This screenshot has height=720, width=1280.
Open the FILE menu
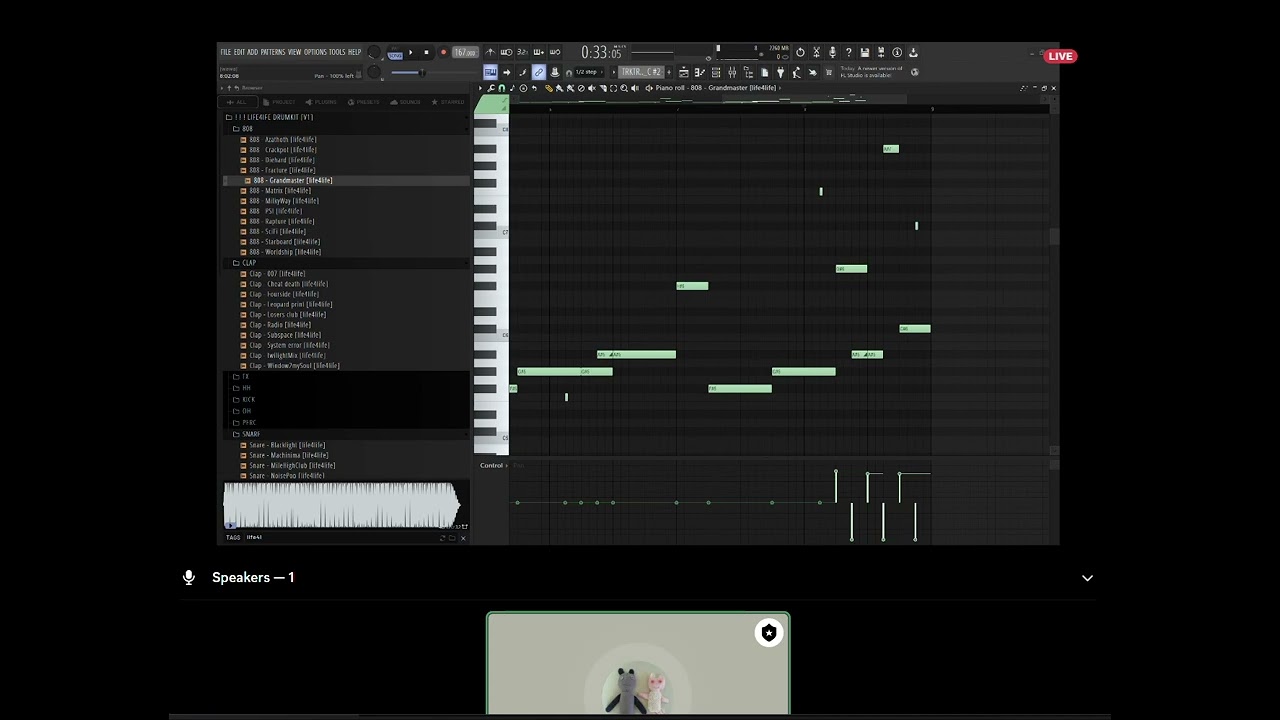225,52
